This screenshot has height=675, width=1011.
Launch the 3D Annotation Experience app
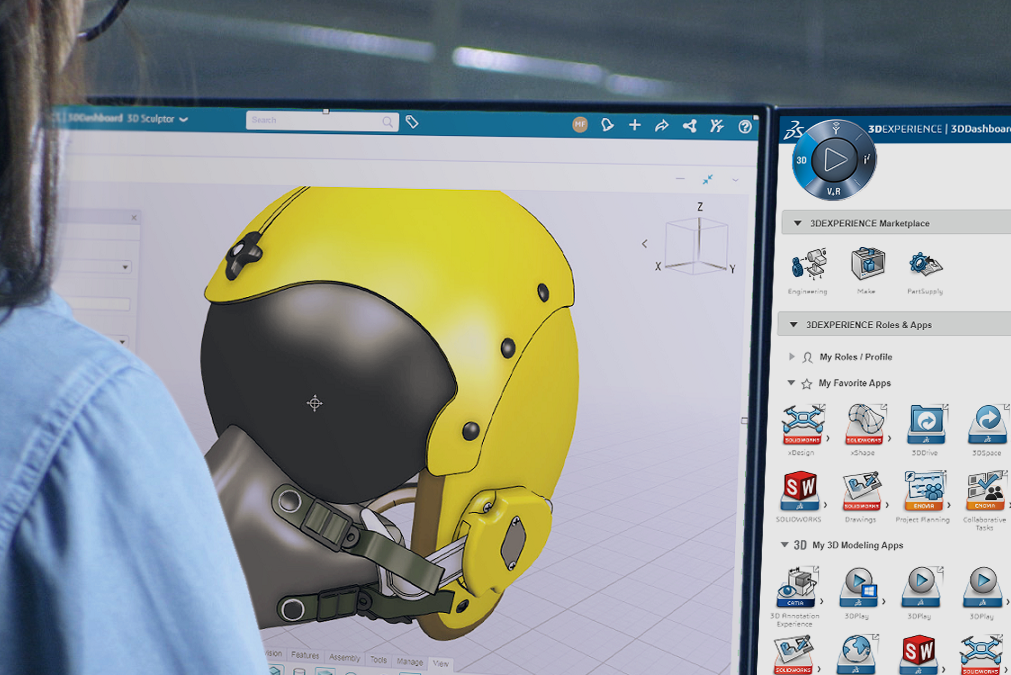point(798,587)
